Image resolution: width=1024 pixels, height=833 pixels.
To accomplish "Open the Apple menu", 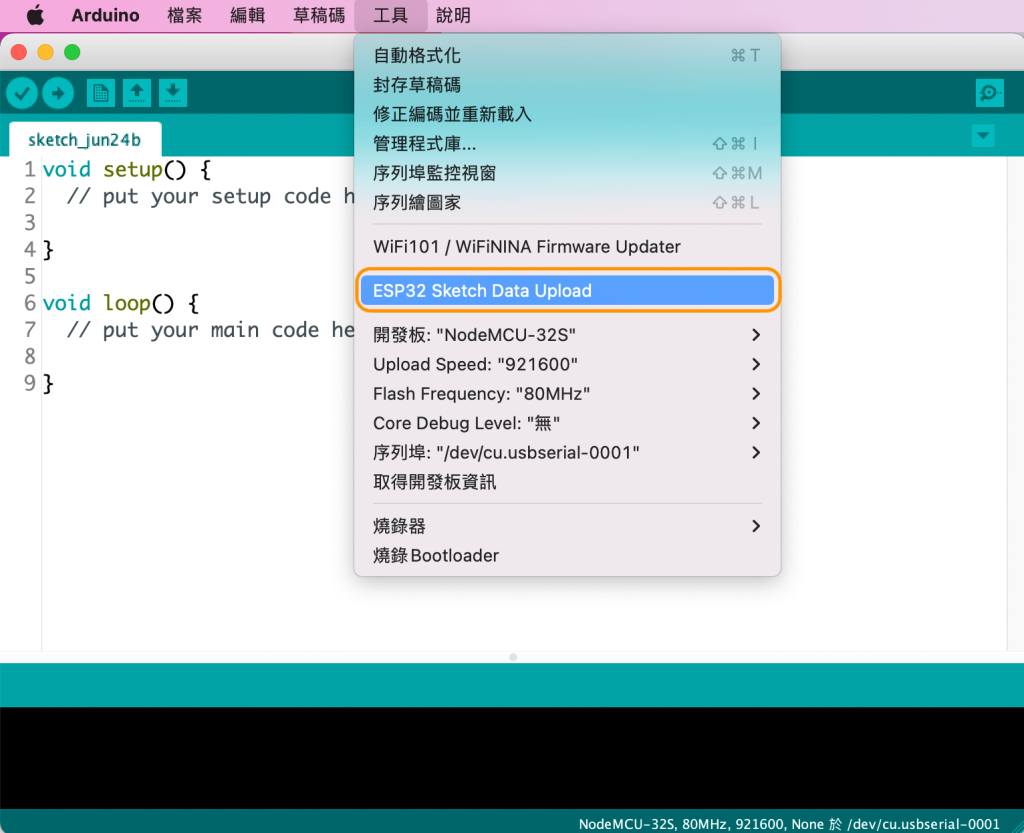I will tap(35, 15).
